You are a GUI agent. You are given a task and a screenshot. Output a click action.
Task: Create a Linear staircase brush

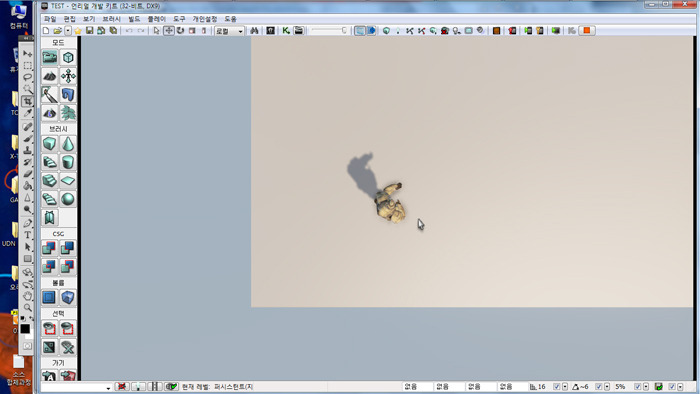[50, 180]
